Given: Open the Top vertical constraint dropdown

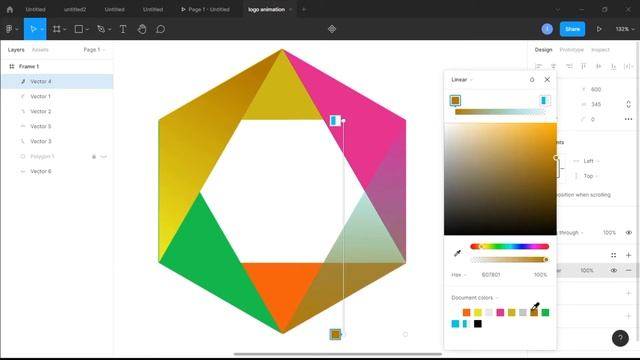Looking at the screenshot, I should click(x=591, y=176).
